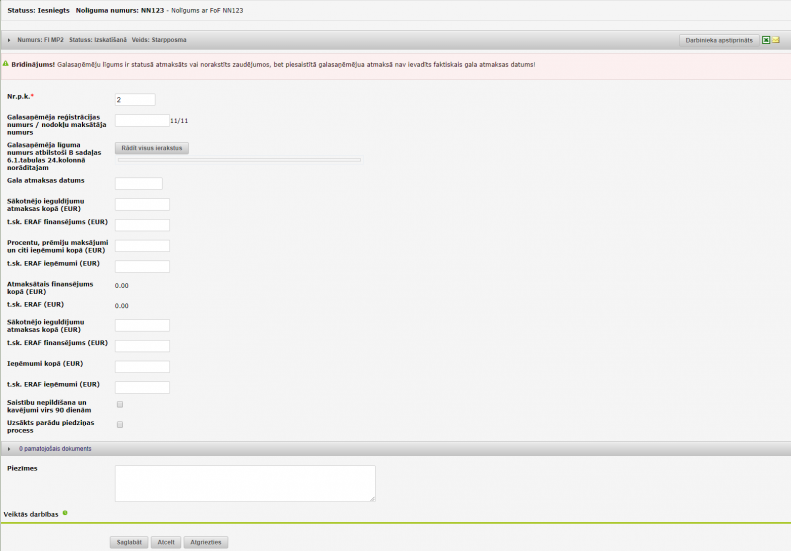
Task: Cancel changes using the Atcelt button
Action: 165,542
